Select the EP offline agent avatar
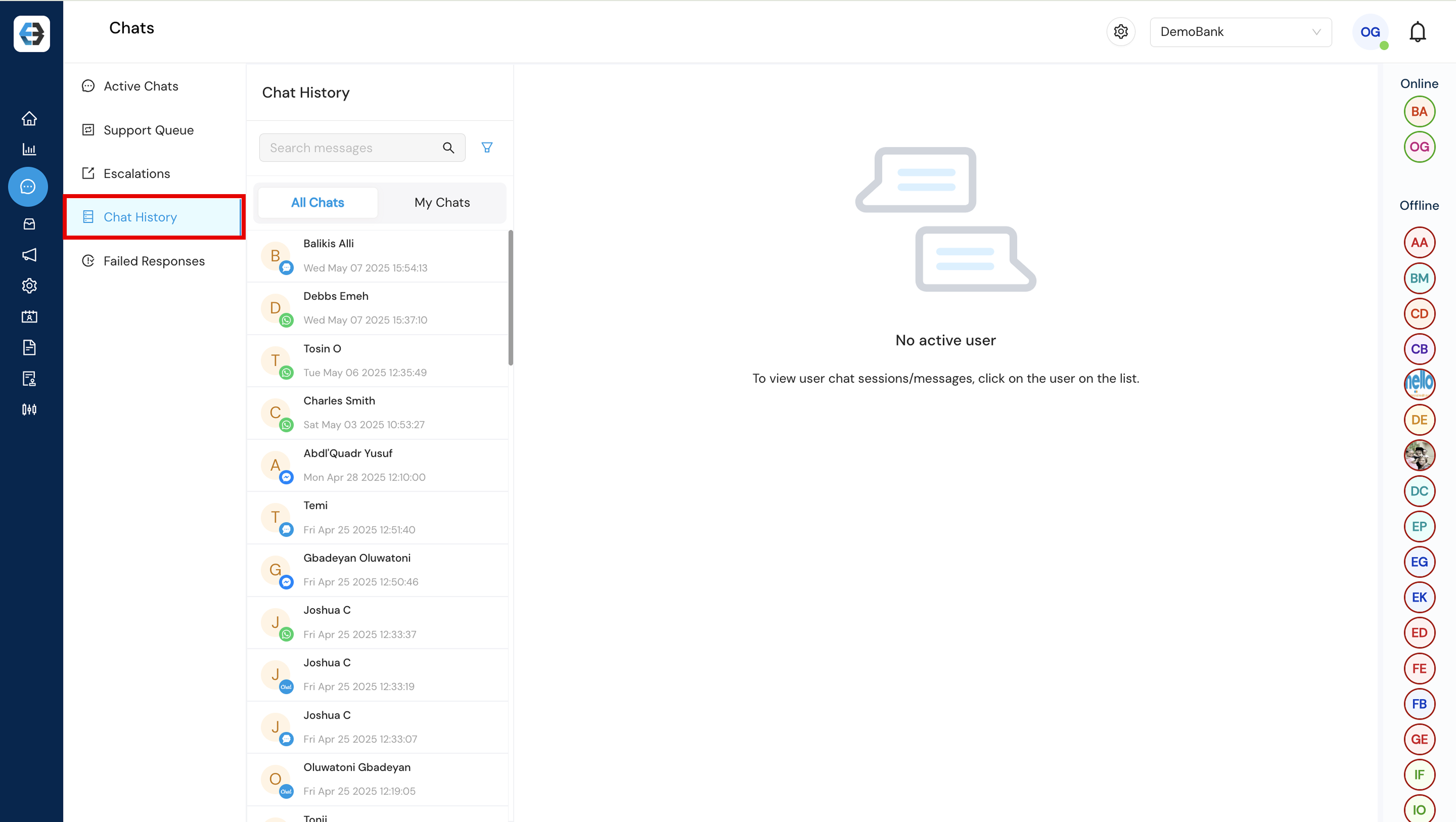Image resolution: width=1456 pixels, height=822 pixels. [1419, 526]
